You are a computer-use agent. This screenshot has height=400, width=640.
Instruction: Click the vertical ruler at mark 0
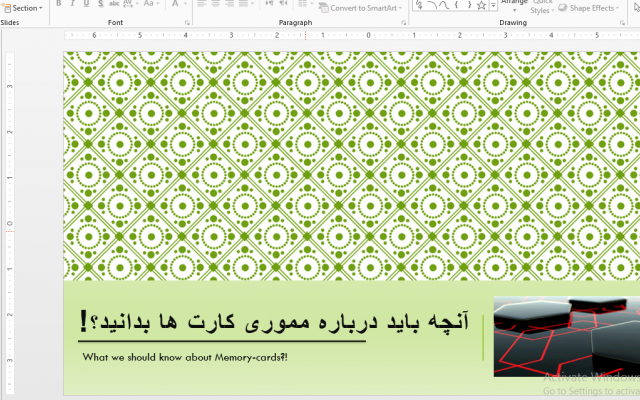pos(10,224)
